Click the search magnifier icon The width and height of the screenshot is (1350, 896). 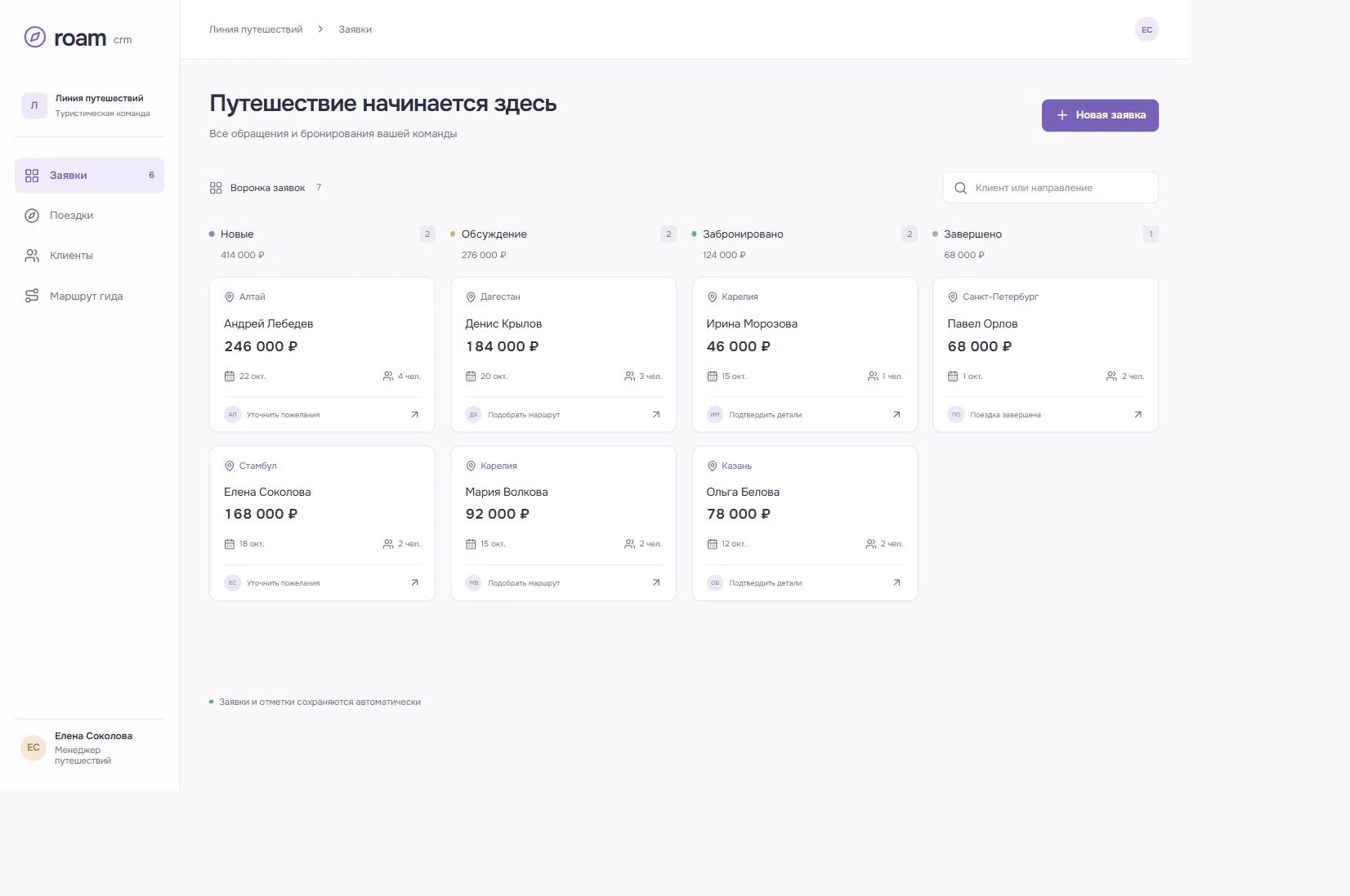(960, 188)
